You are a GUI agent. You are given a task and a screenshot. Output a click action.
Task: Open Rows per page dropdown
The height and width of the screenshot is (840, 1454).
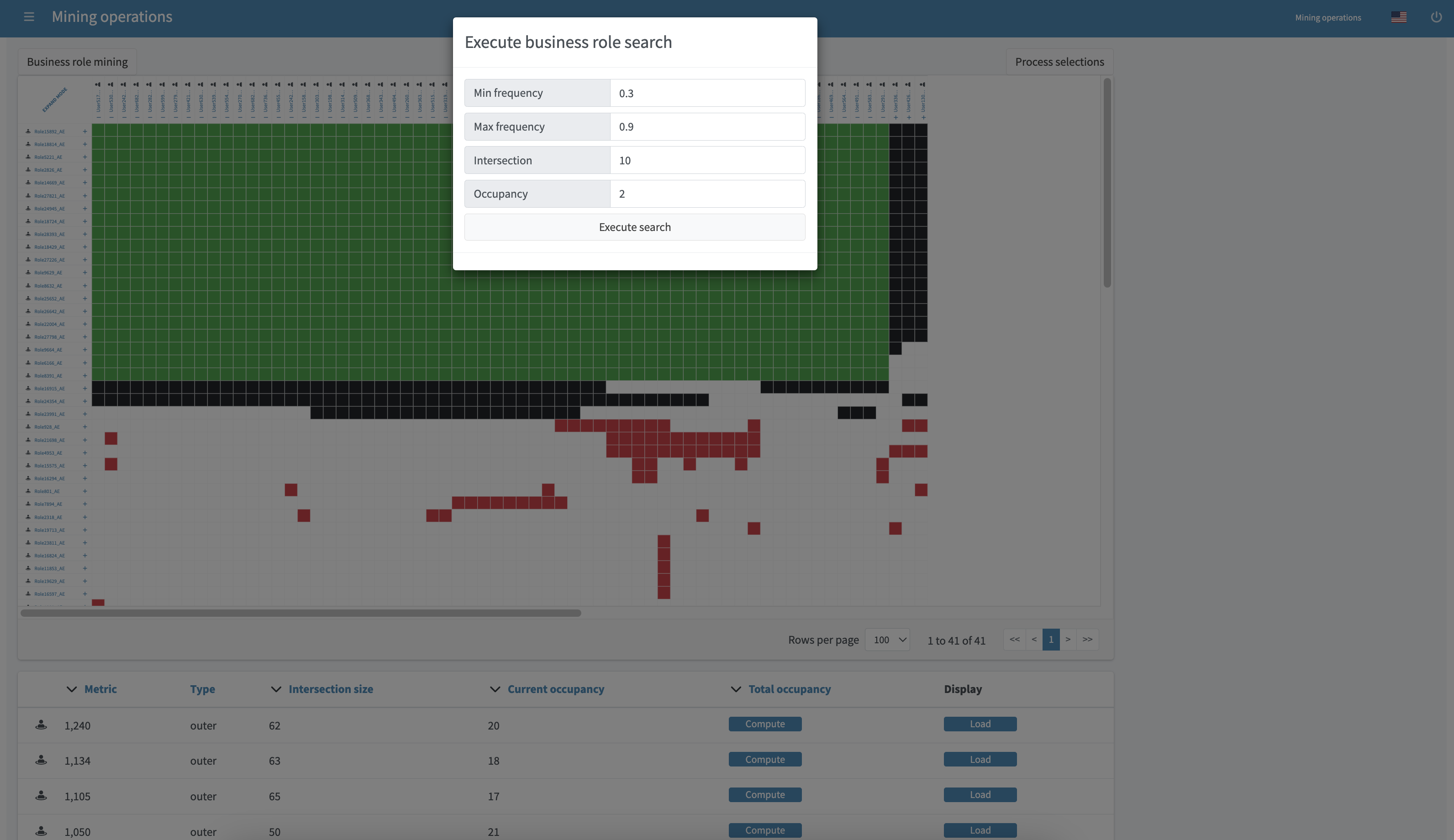[x=887, y=640]
